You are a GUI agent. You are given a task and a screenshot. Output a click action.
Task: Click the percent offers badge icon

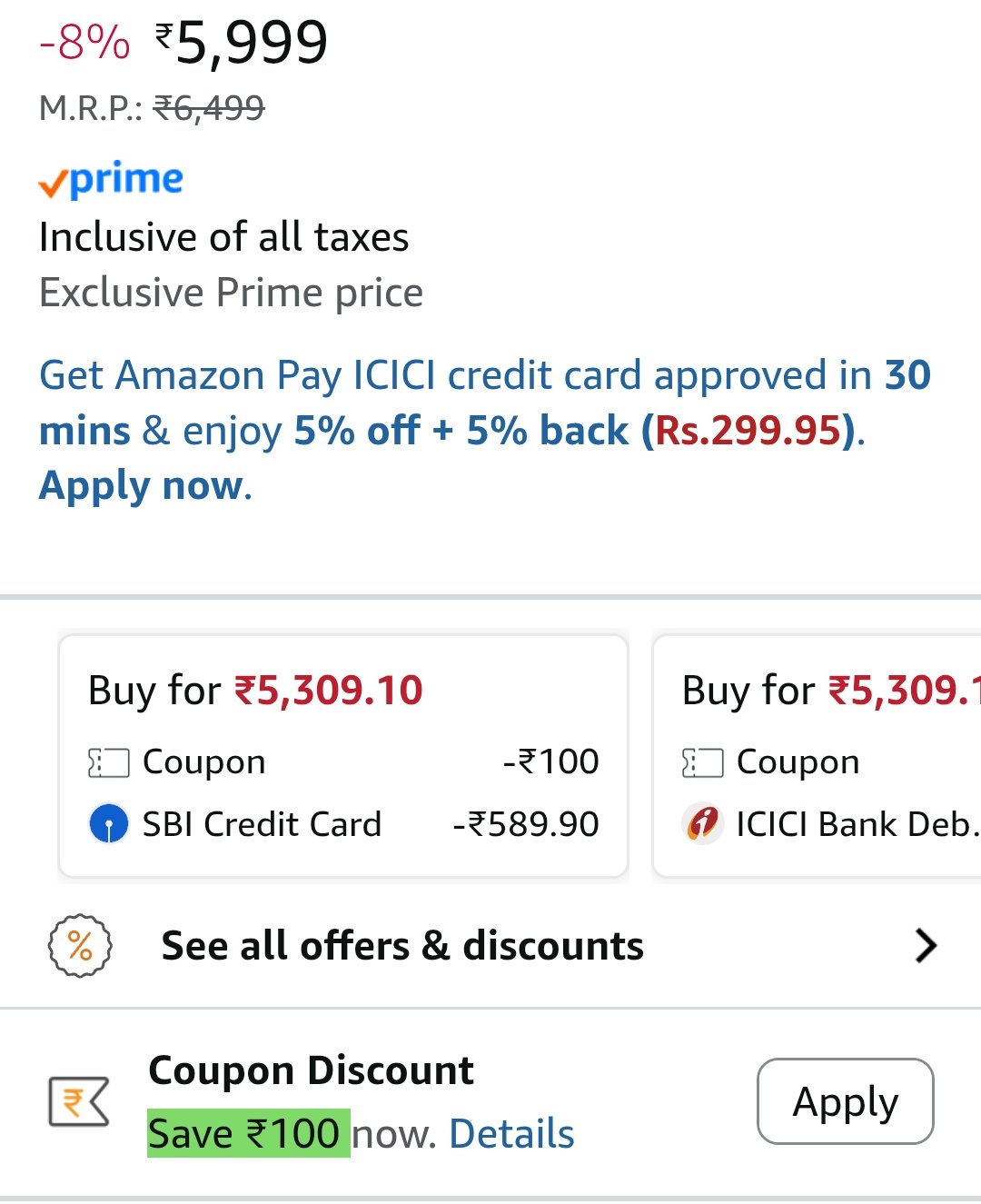(x=80, y=946)
